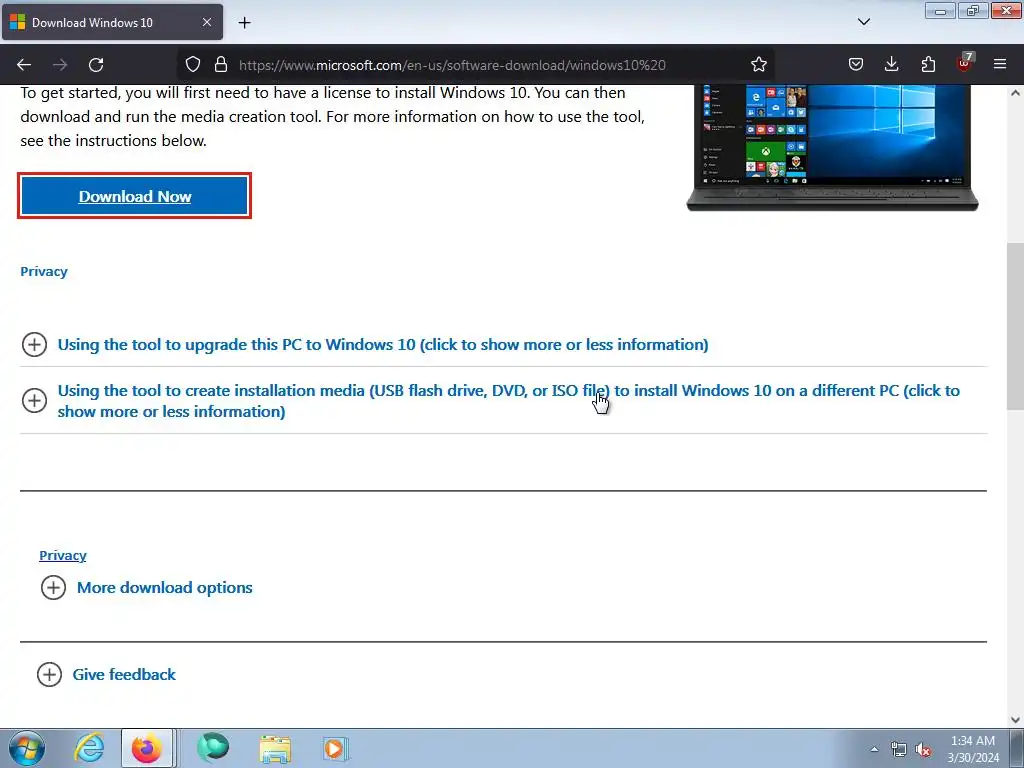The width and height of the screenshot is (1024, 768).
Task: Expand create installation media plus icon
Action: tap(34, 400)
